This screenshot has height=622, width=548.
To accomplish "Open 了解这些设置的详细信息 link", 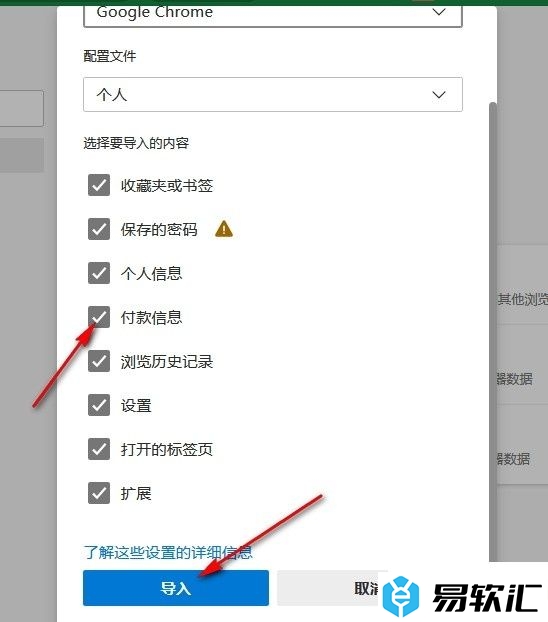I will click(x=168, y=552).
